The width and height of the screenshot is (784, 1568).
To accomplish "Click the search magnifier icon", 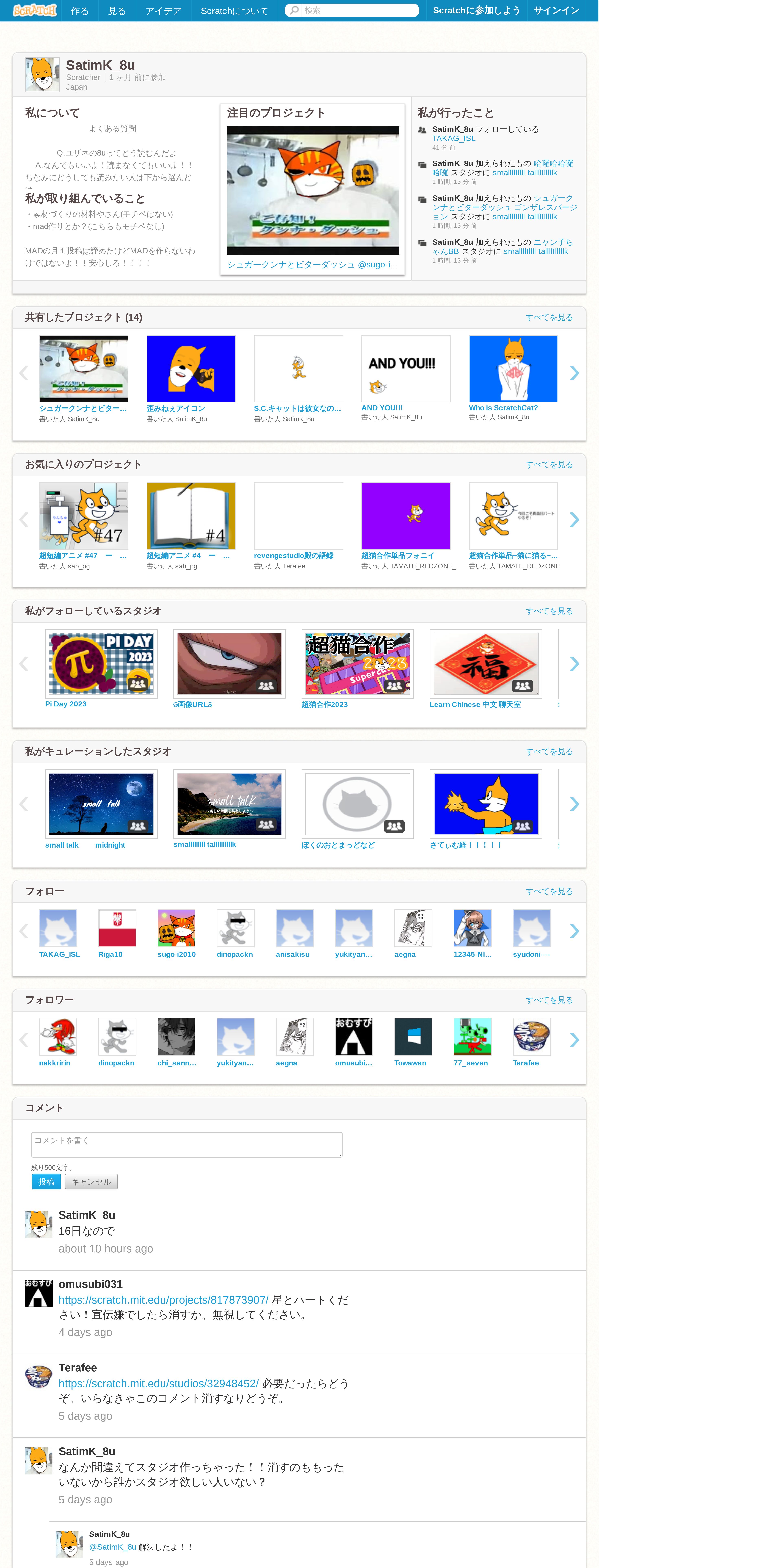I will pos(294,10).
